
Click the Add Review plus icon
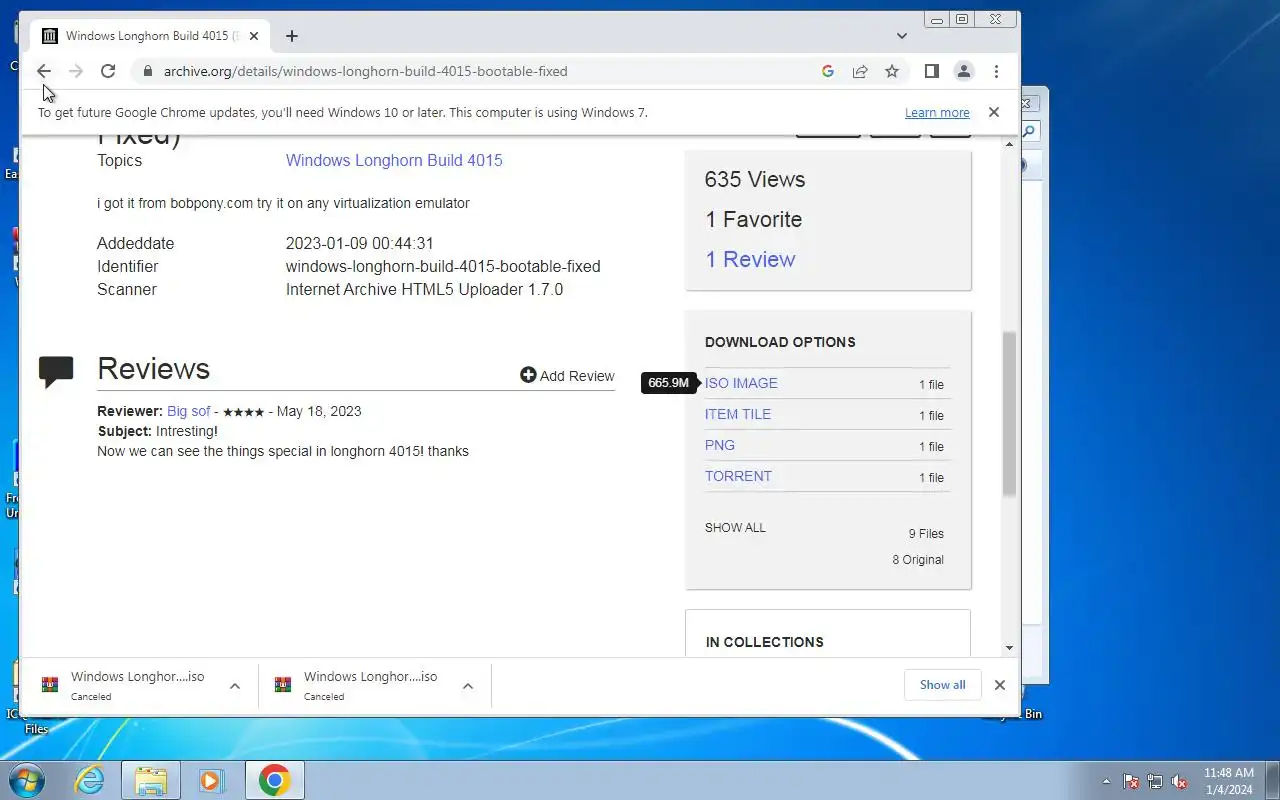528,375
